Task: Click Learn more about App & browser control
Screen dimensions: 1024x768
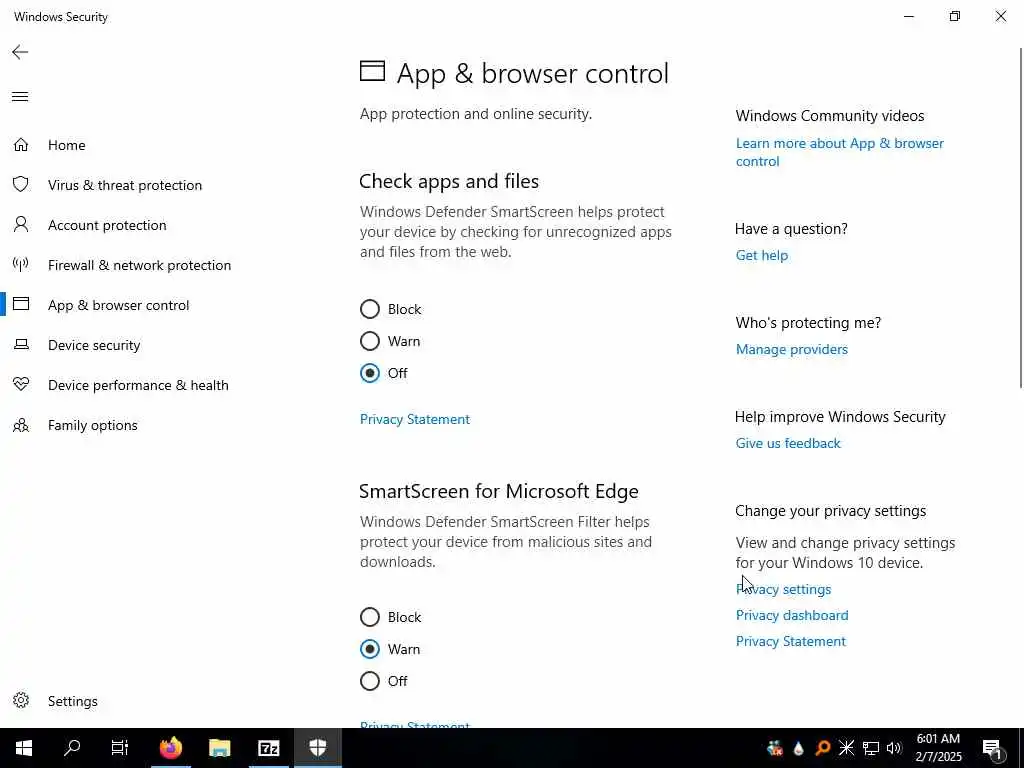Action: [839, 152]
